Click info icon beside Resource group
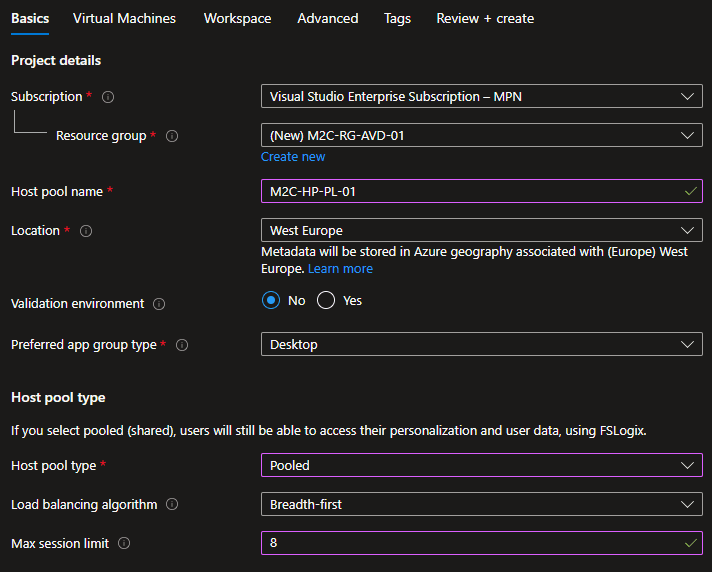Screen dimensions: 712x572 coord(172,136)
